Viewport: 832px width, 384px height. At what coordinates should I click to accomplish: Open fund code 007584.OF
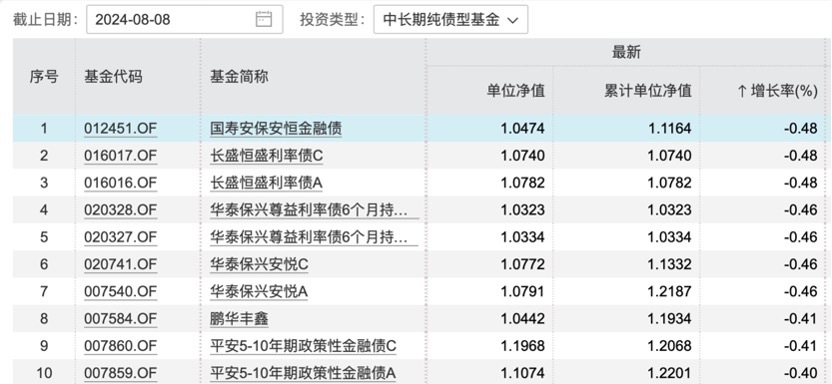120,319
